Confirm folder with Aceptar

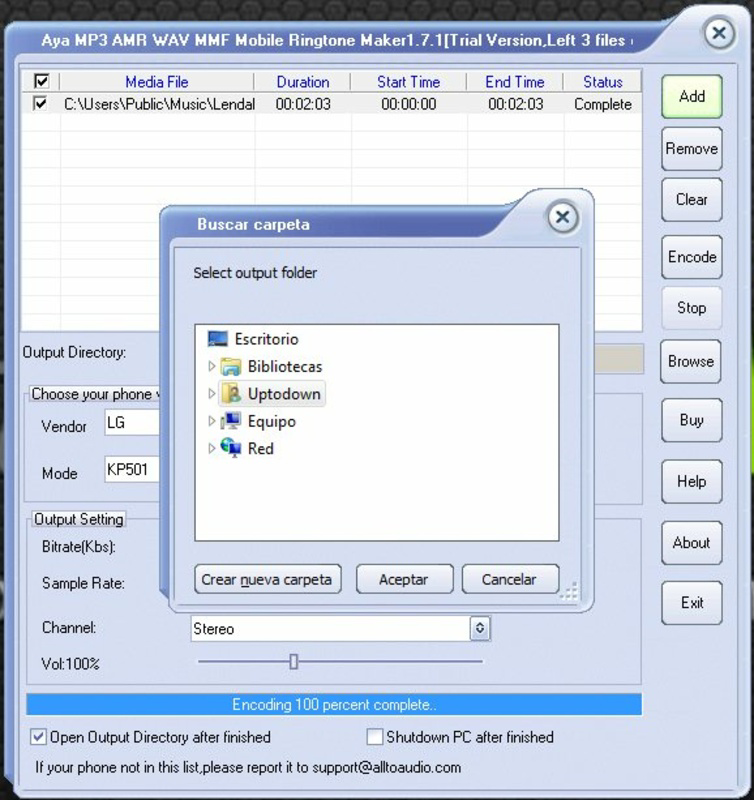pos(405,579)
